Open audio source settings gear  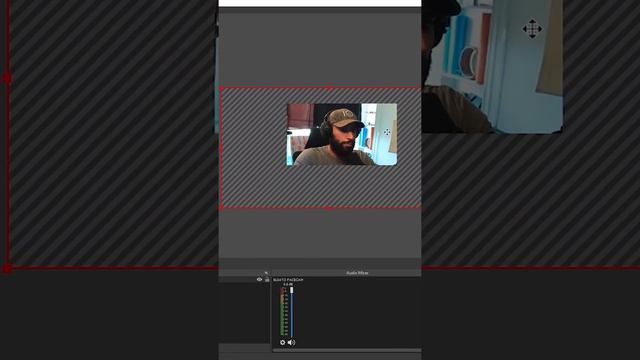point(282,342)
